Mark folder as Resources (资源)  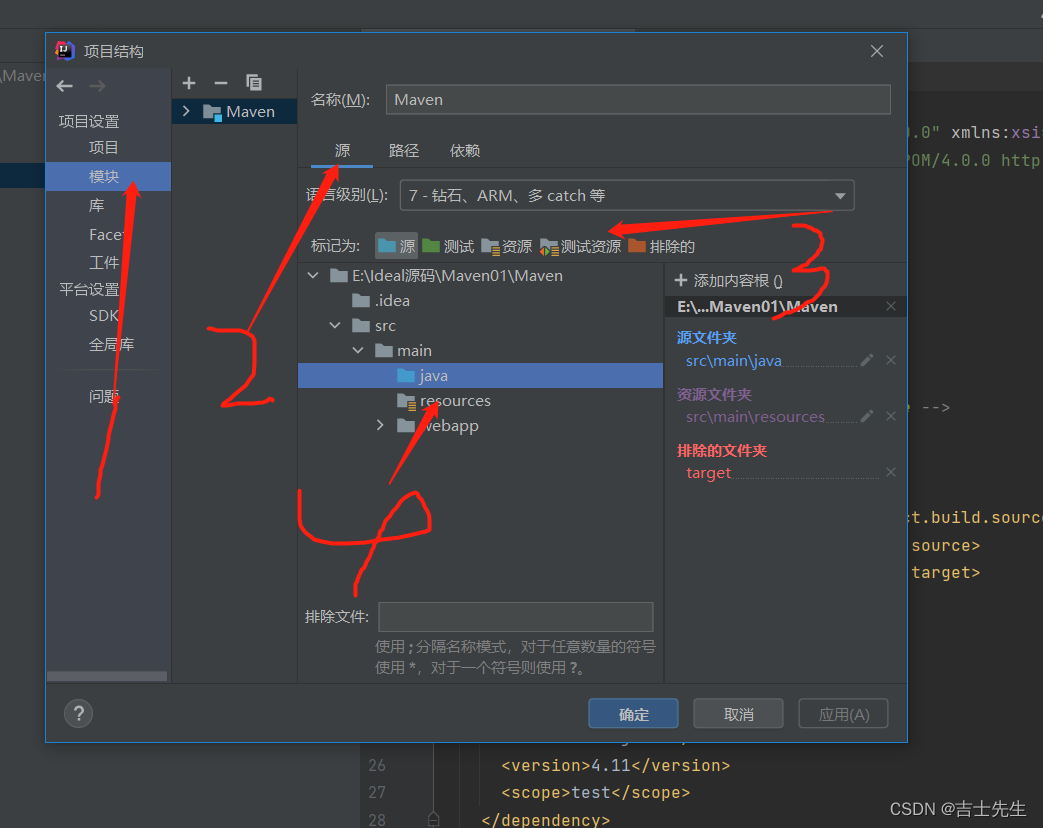(x=507, y=247)
